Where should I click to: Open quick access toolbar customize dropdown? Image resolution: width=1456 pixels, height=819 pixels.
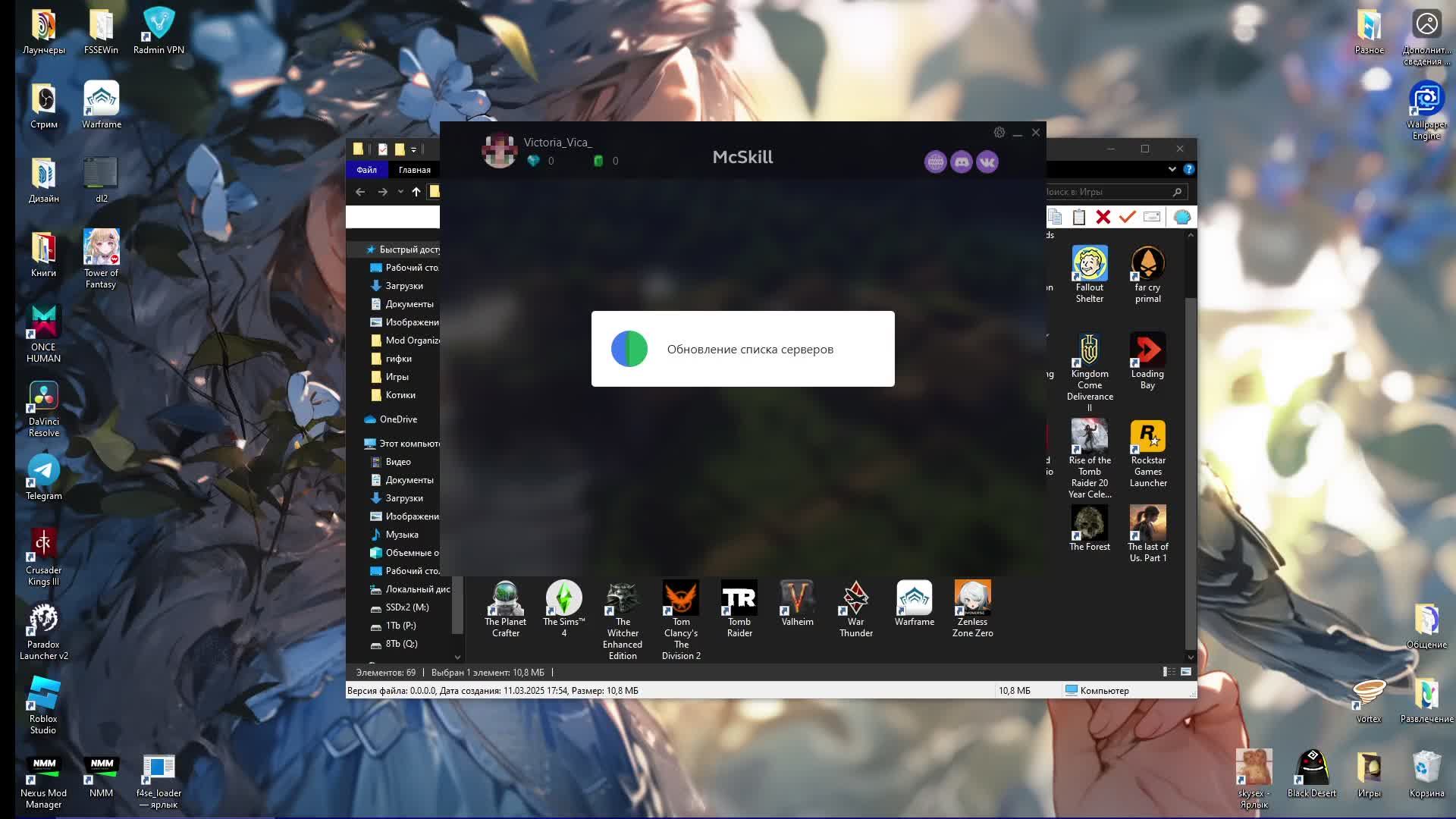[413, 150]
